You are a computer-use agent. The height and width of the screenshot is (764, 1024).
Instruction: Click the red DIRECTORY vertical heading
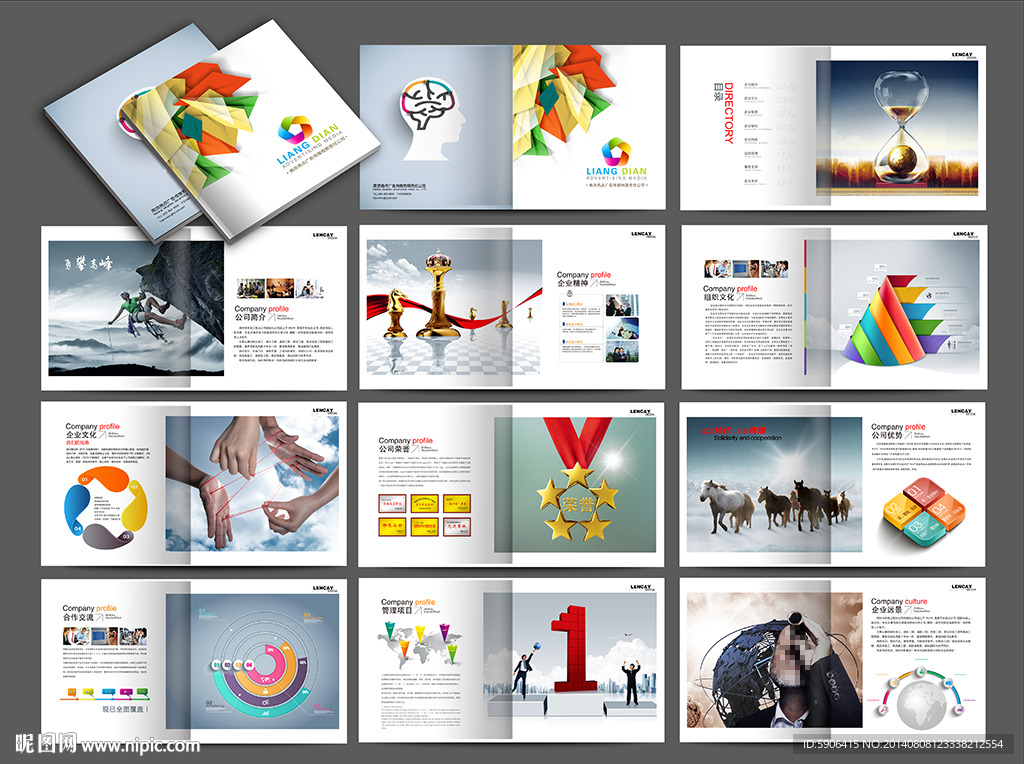[729, 113]
